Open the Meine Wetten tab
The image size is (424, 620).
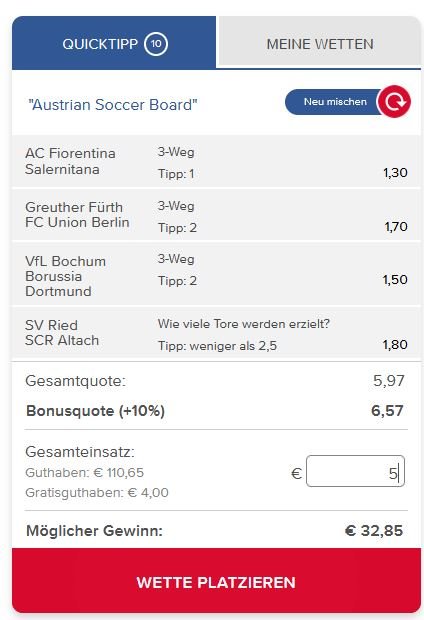[x=320, y=41]
